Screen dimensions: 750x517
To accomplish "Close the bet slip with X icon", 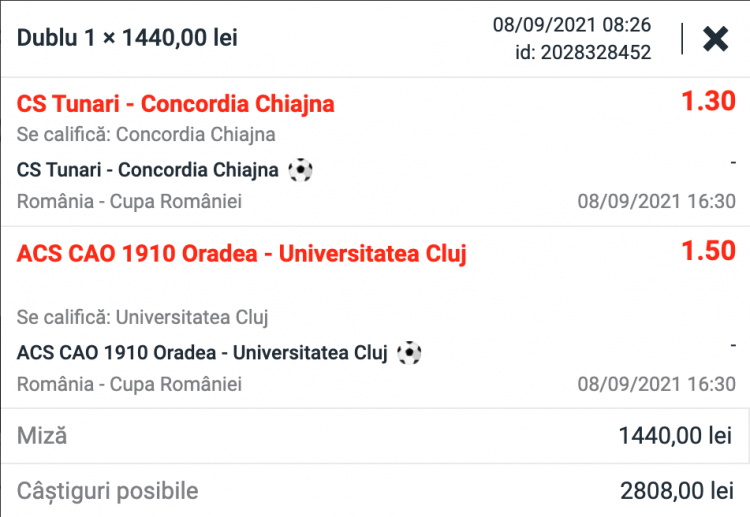I will click(x=715, y=39).
